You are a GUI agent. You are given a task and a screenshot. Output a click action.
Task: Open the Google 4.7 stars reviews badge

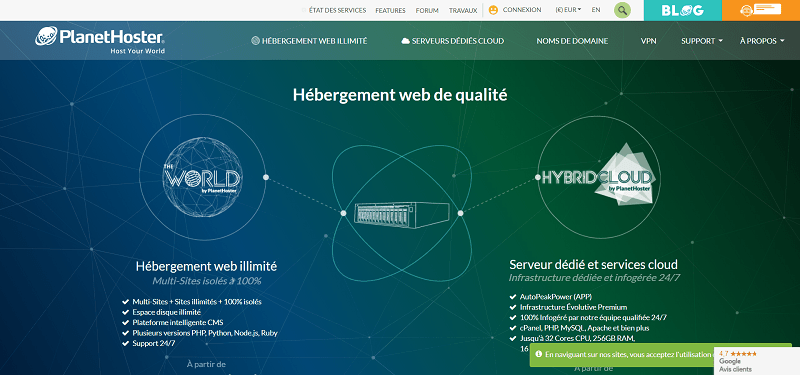pyautogui.click(x=757, y=361)
